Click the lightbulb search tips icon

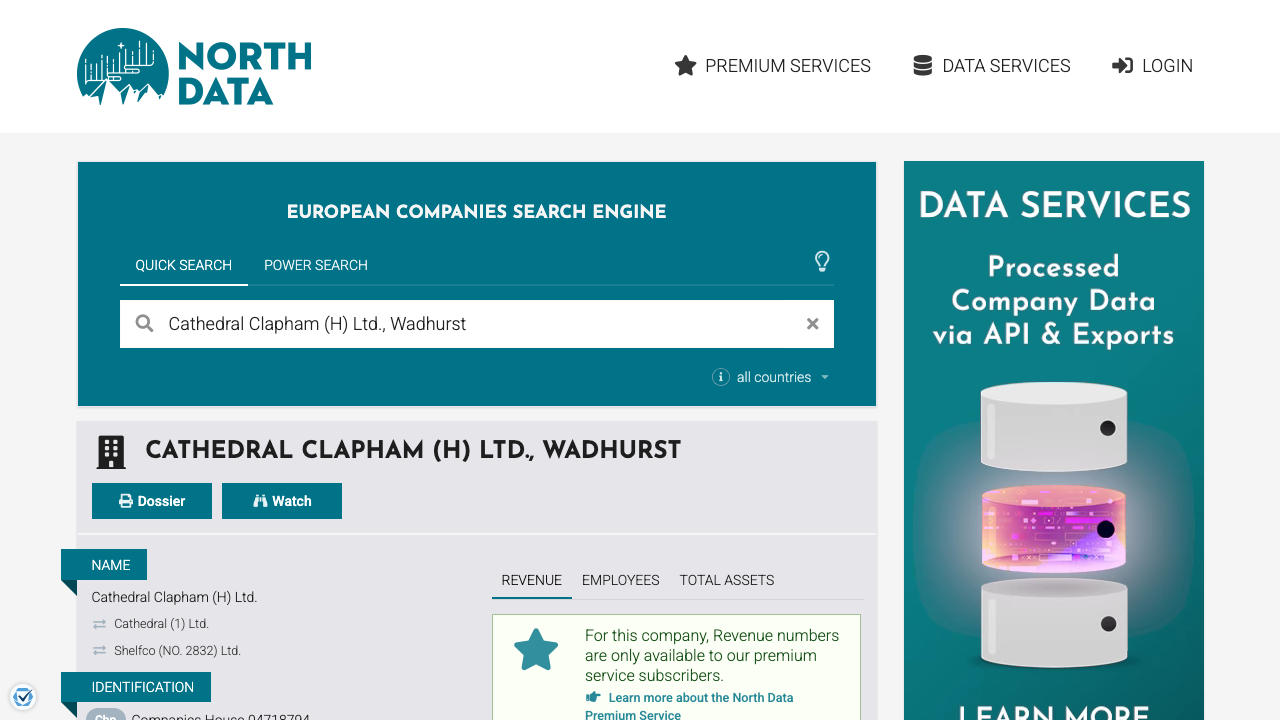click(x=822, y=261)
